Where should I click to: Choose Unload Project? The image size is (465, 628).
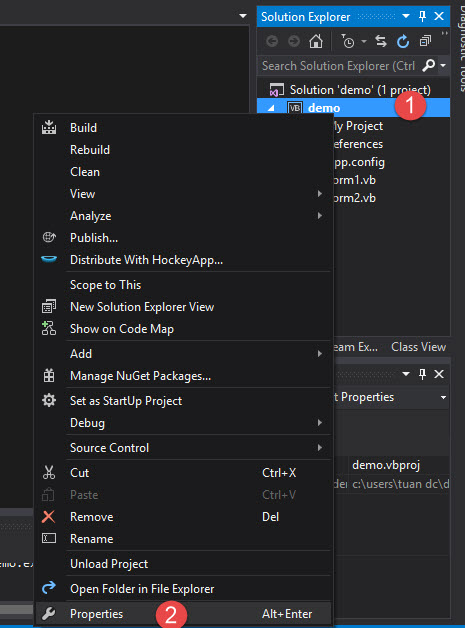tap(185, 564)
